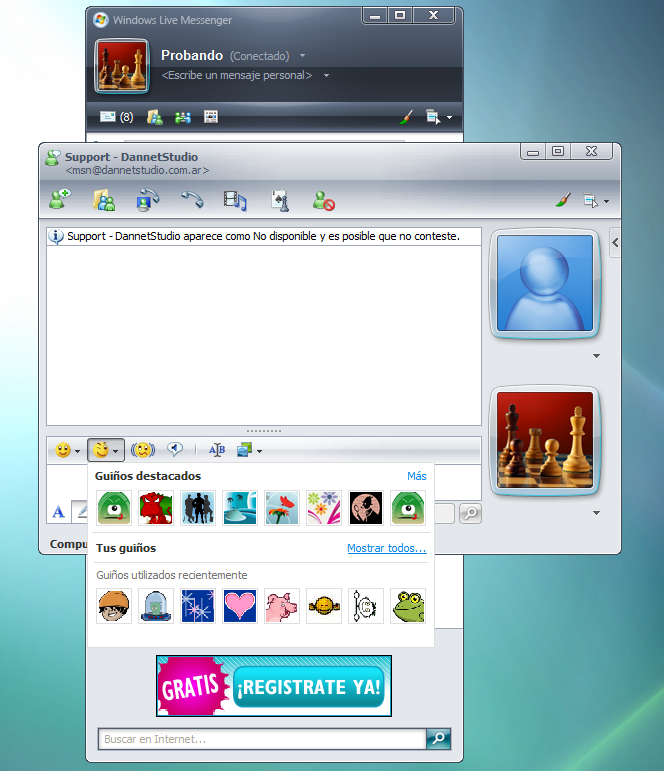This screenshot has width=664, height=771.
Task: Start a phone call with the handset icon
Action: pos(192,200)
